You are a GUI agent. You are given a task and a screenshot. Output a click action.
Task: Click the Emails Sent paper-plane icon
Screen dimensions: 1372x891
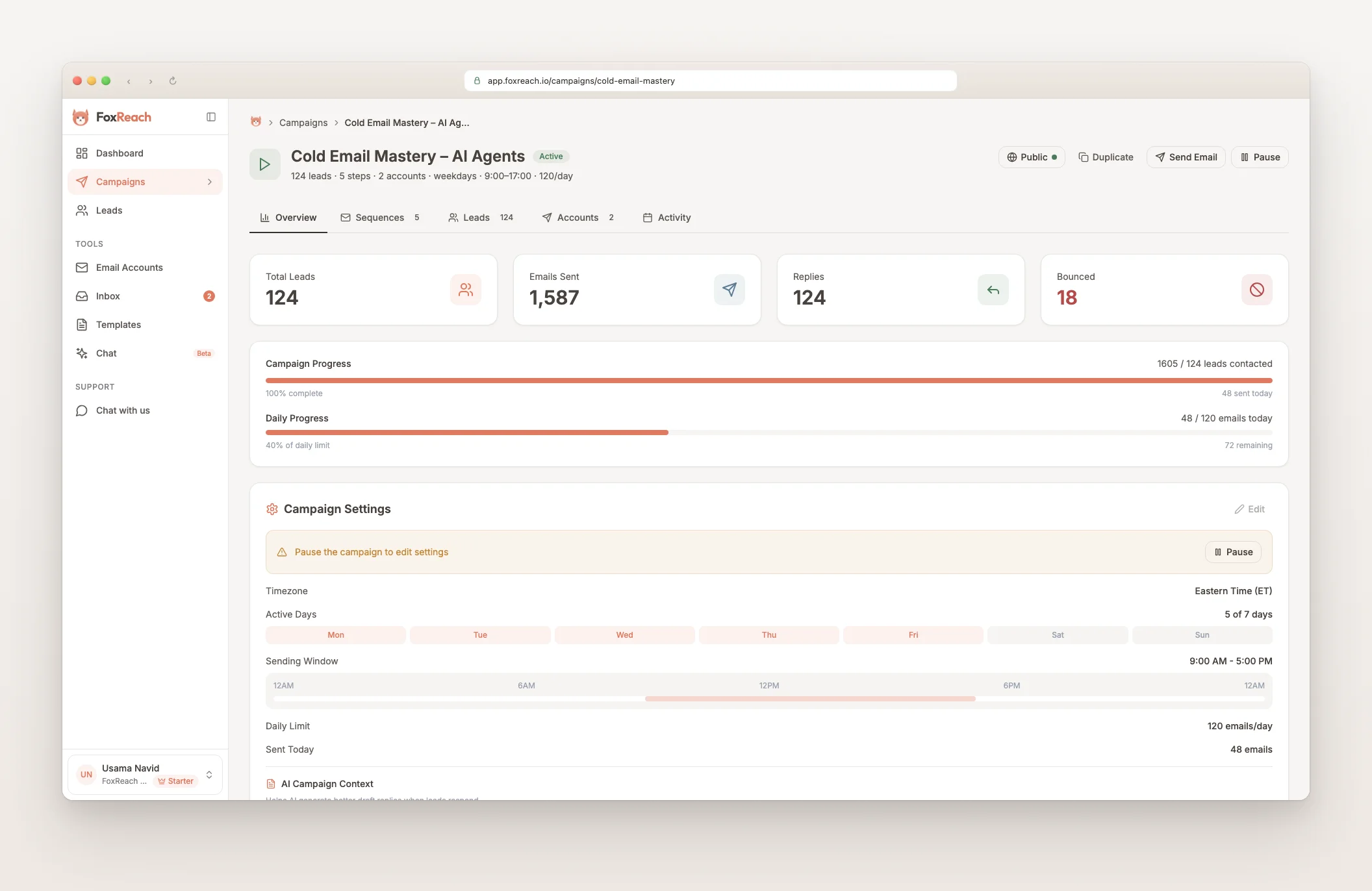729,290
